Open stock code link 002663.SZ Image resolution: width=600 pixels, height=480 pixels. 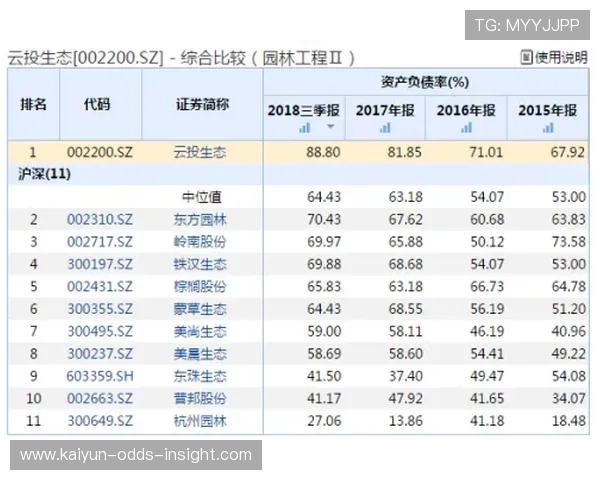(x=100, y=398)
